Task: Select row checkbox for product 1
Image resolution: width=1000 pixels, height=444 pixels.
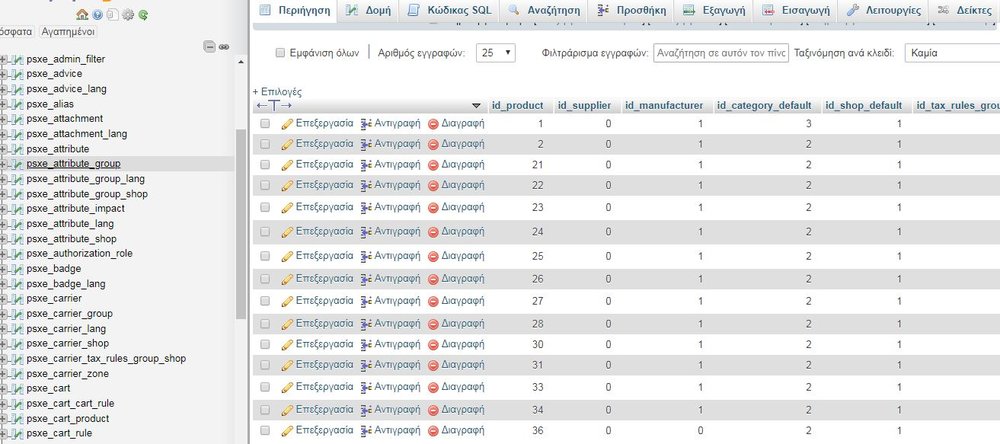Action: tap(265, 124)
